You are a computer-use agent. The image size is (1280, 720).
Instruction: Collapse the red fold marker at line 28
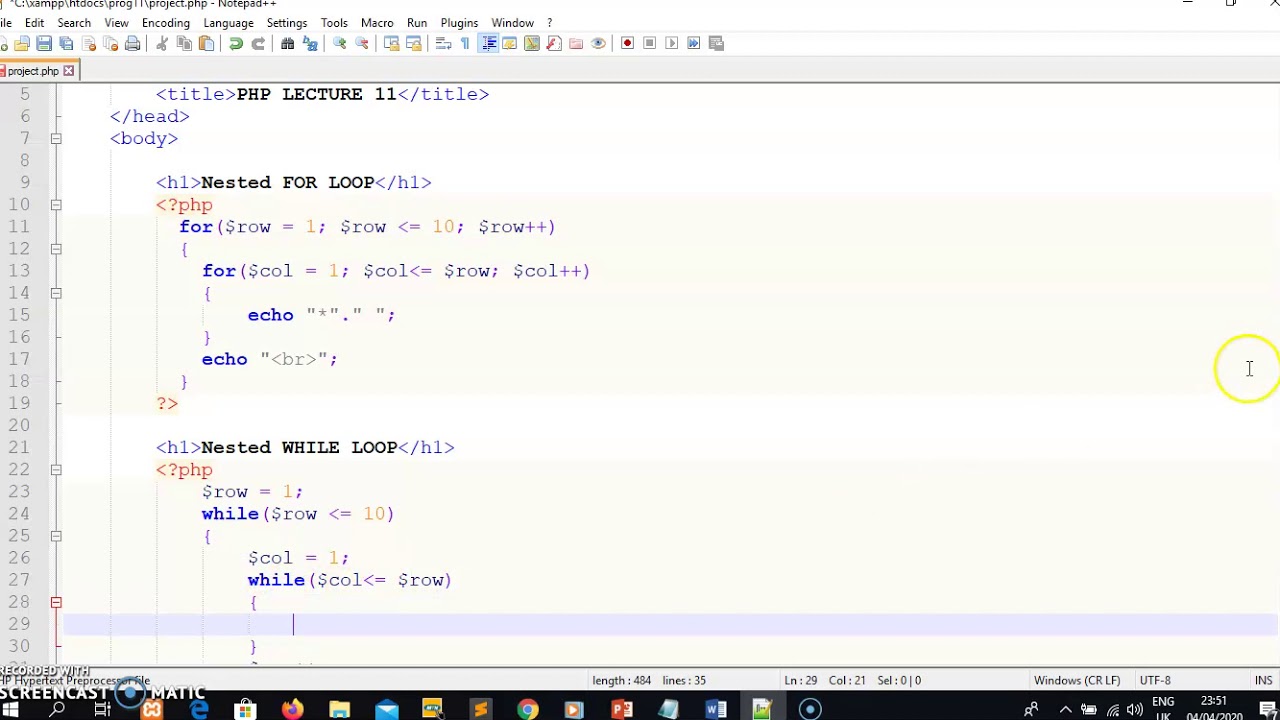(x=56, y=602)
